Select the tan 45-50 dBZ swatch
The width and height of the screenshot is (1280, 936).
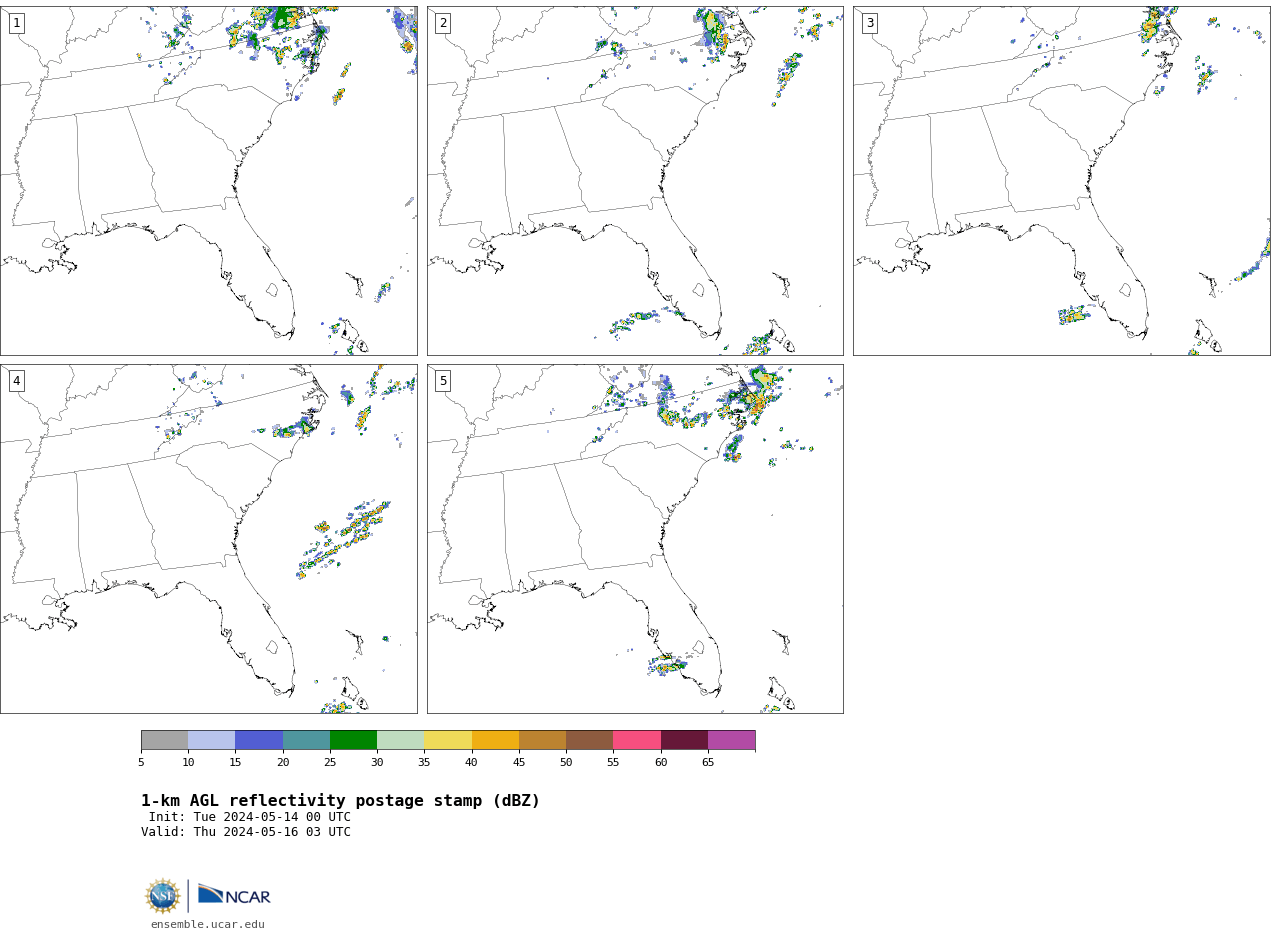click(542, 740)
